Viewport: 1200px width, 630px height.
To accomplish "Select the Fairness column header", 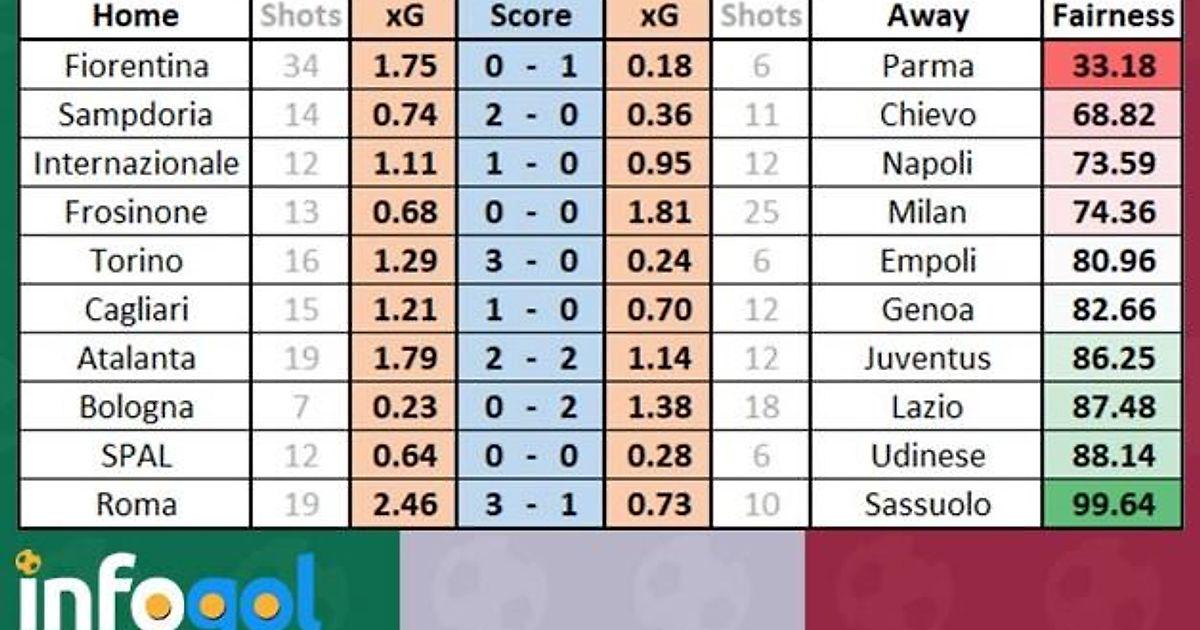I will (1113, 17).
